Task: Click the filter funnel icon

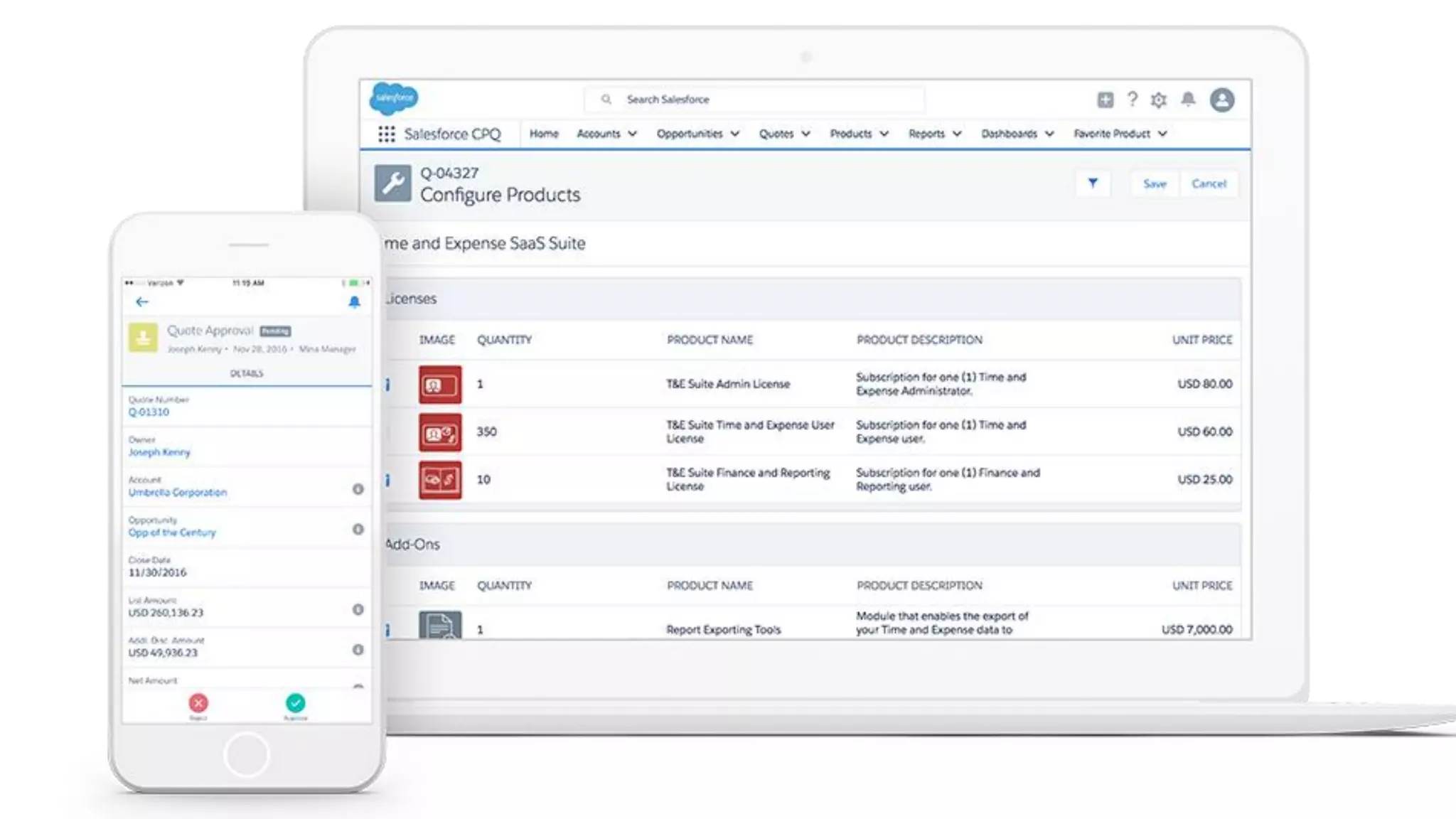Action: click(1093, 183)
